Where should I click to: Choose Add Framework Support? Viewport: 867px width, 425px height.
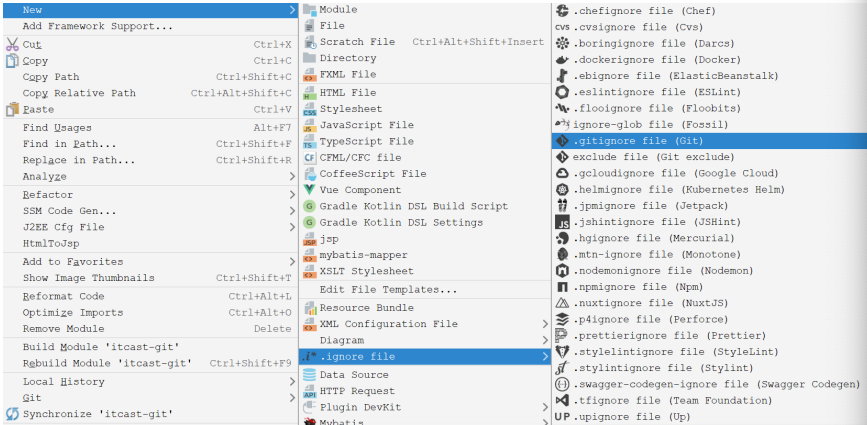click(150, 27)
